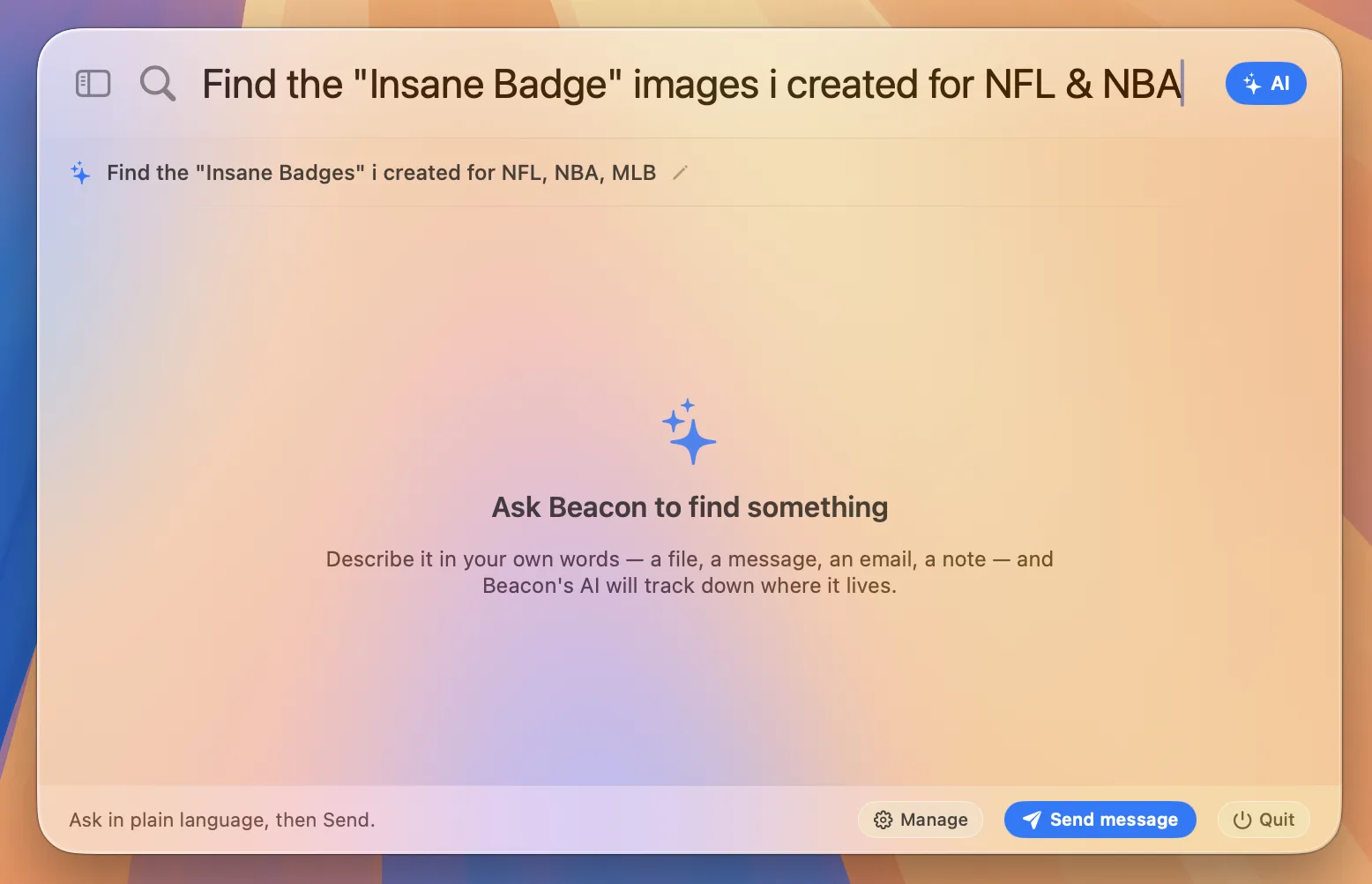The image size is (1372, 884).
Task: Select the recent query about Insane Badges
Action: point(381,173)
